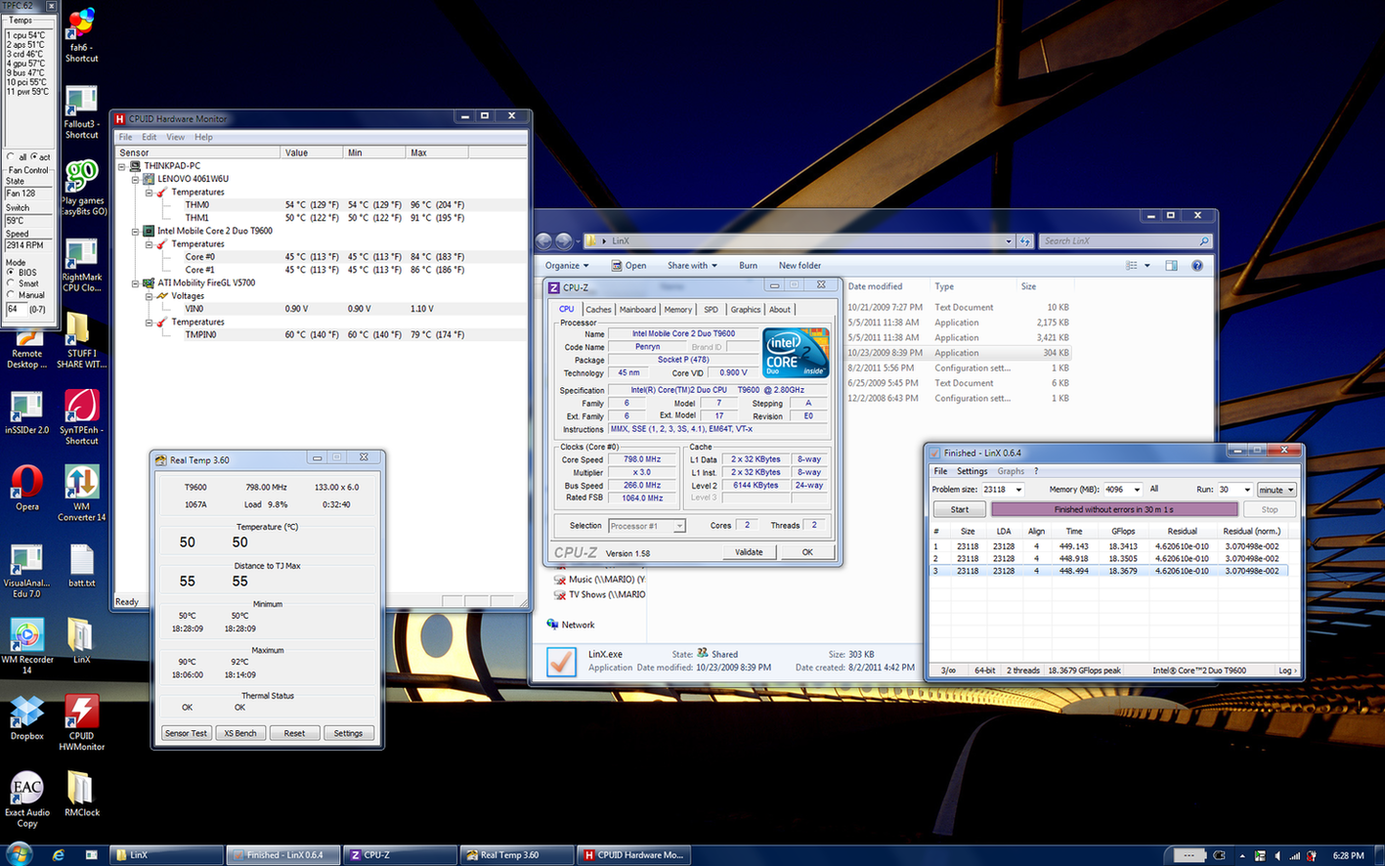Choose Manual fan mode
1385x866 pixels.
pyautogui.click(x=11, y=295)
